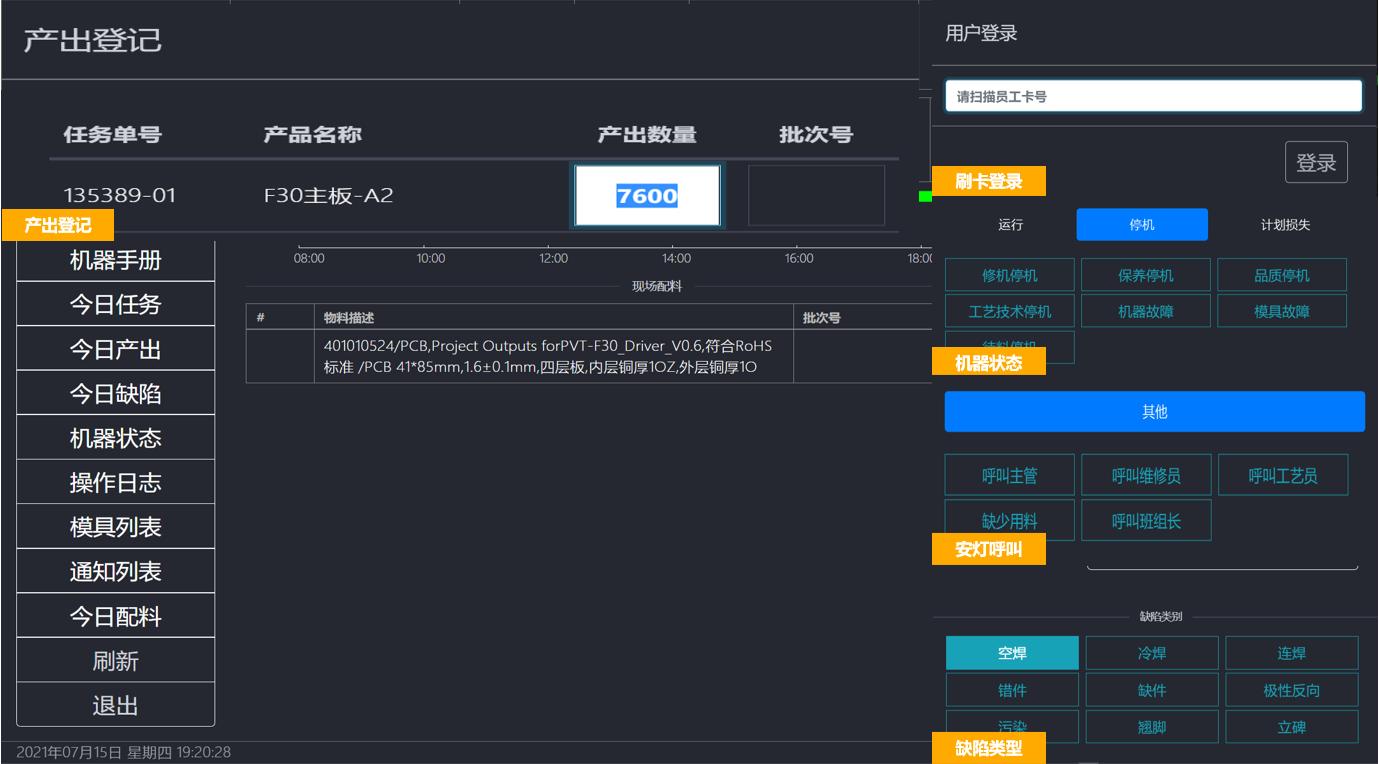Click the 产出数量 quantity field showing 7600
The width and height of the screenshot is (1379, 764).
645,193
